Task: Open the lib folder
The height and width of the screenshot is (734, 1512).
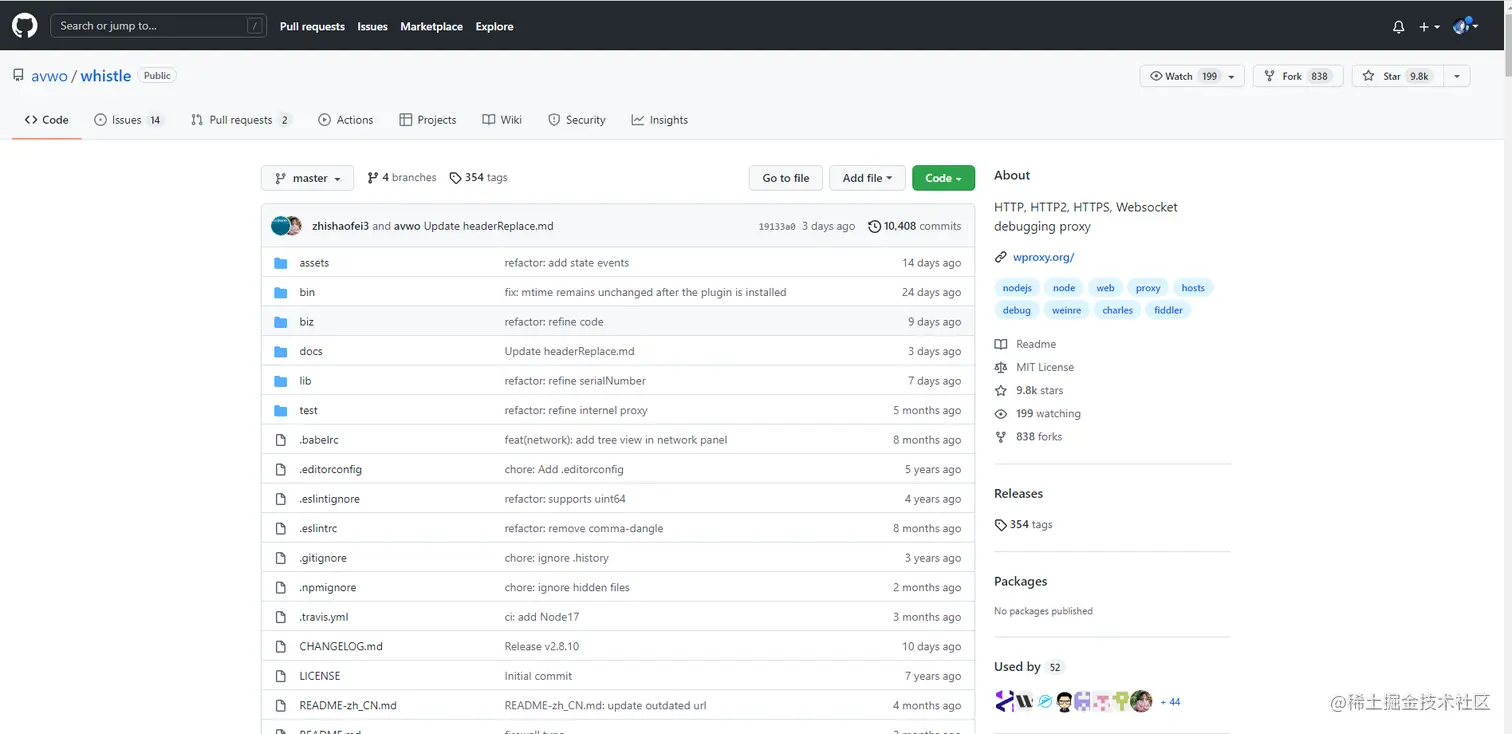Action: click(x=305, y=381)
